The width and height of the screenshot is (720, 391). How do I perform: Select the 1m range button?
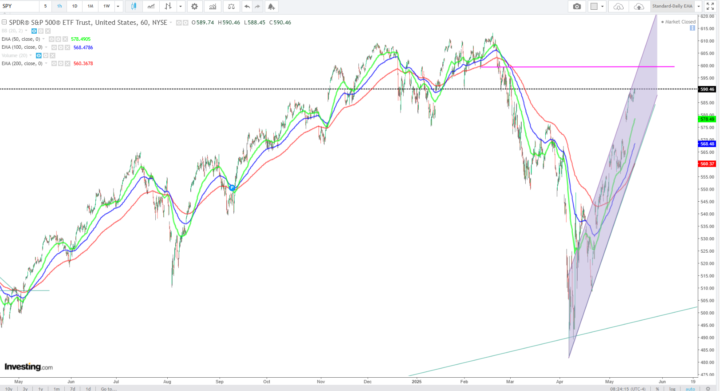pos(56,389)
